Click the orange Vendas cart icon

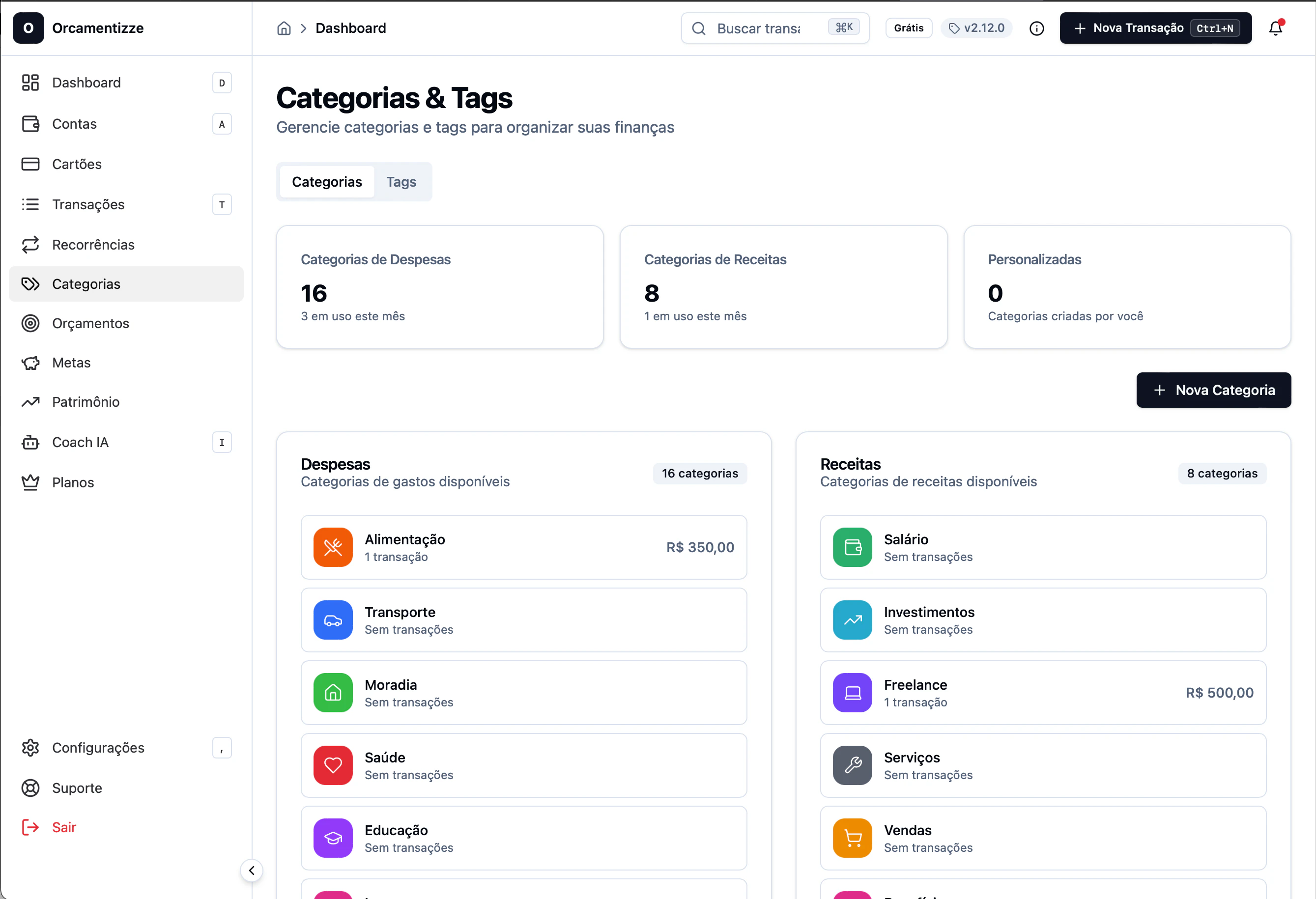click(852, 837)
